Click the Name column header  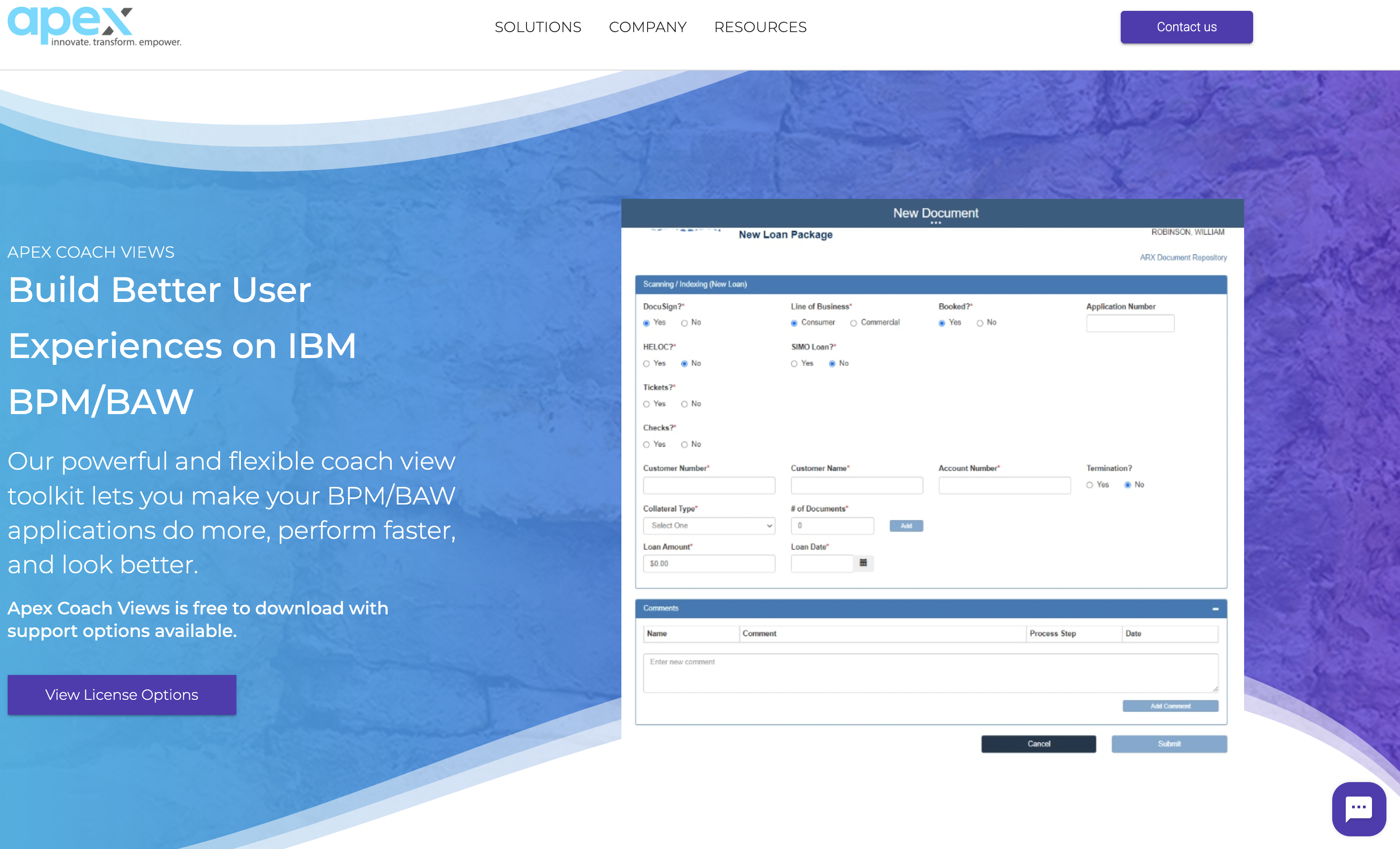691,634
